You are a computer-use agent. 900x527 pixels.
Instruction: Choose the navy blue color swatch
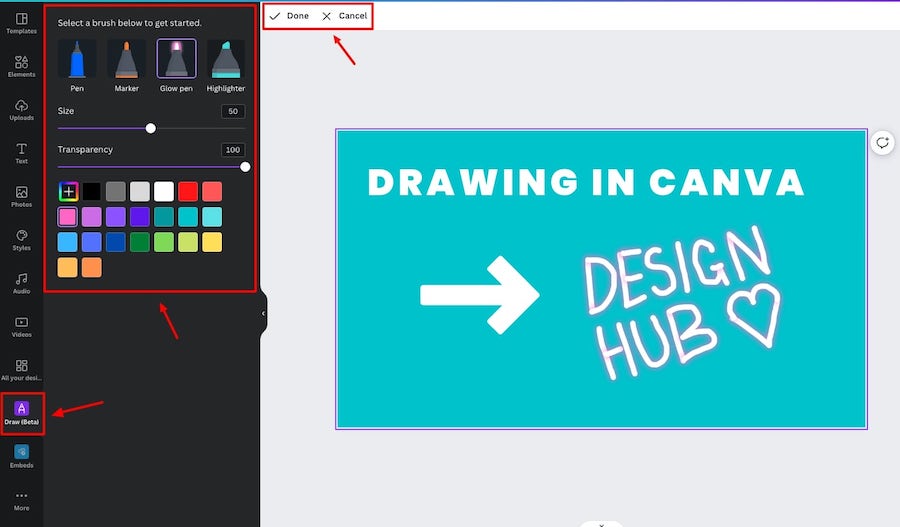pos(115,242)
